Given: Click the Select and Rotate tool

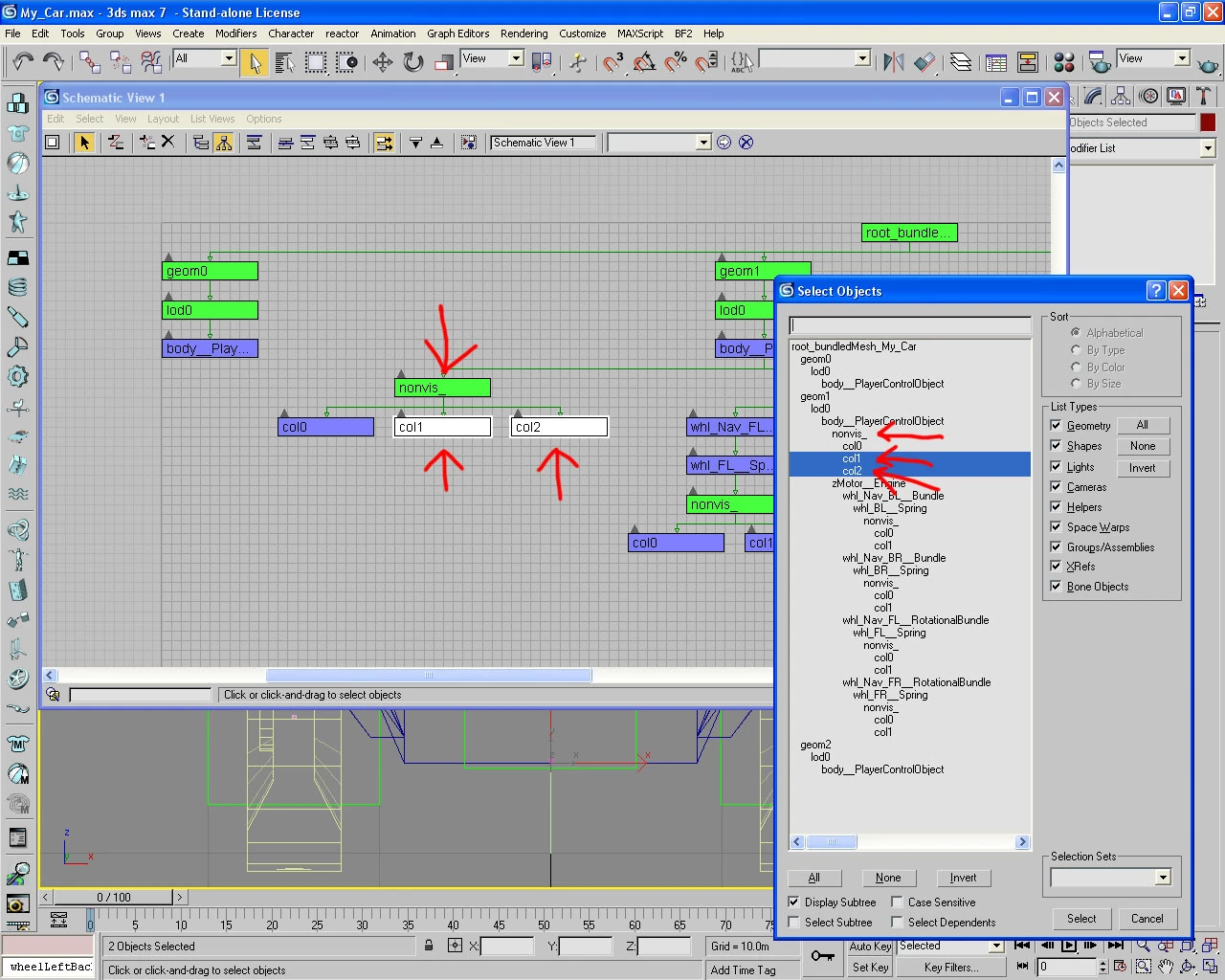Looking at the screenshot, I should [412, 62].
